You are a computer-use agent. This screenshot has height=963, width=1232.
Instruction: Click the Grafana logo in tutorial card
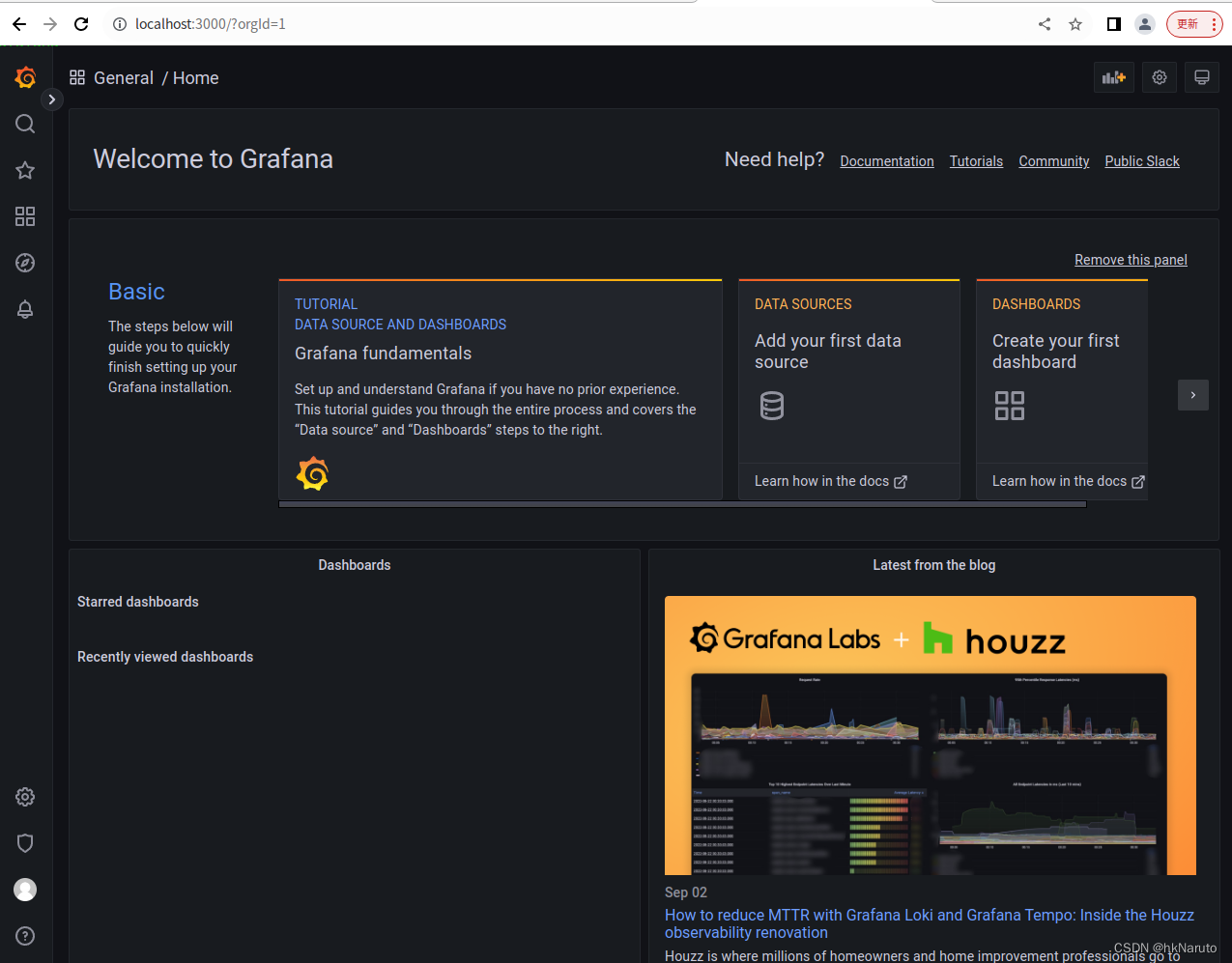point(312,473)
